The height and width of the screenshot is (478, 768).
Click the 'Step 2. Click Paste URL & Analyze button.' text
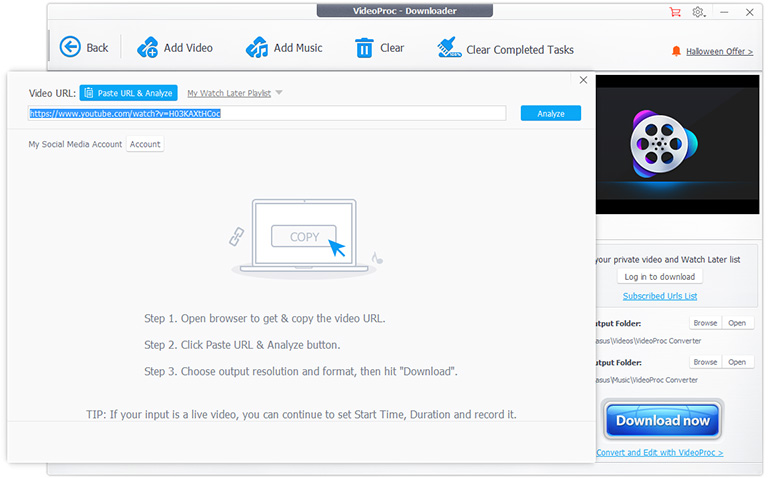click(x=242, y=345)
